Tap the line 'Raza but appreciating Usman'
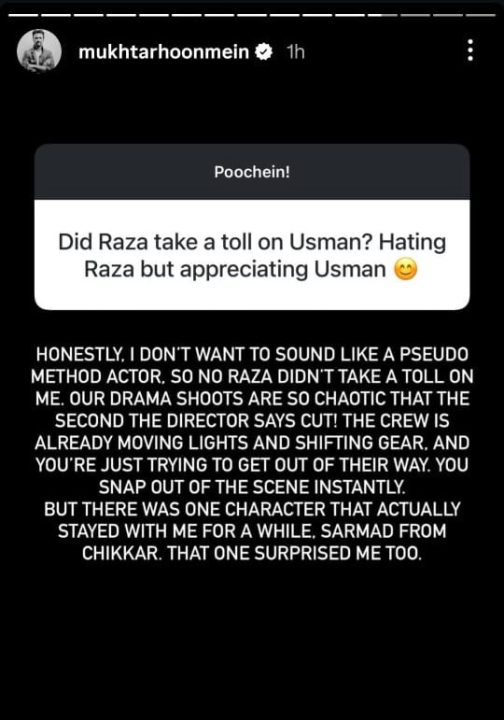Image resolution: width=504 pixels, height=720 pixels. pos(235,270)
